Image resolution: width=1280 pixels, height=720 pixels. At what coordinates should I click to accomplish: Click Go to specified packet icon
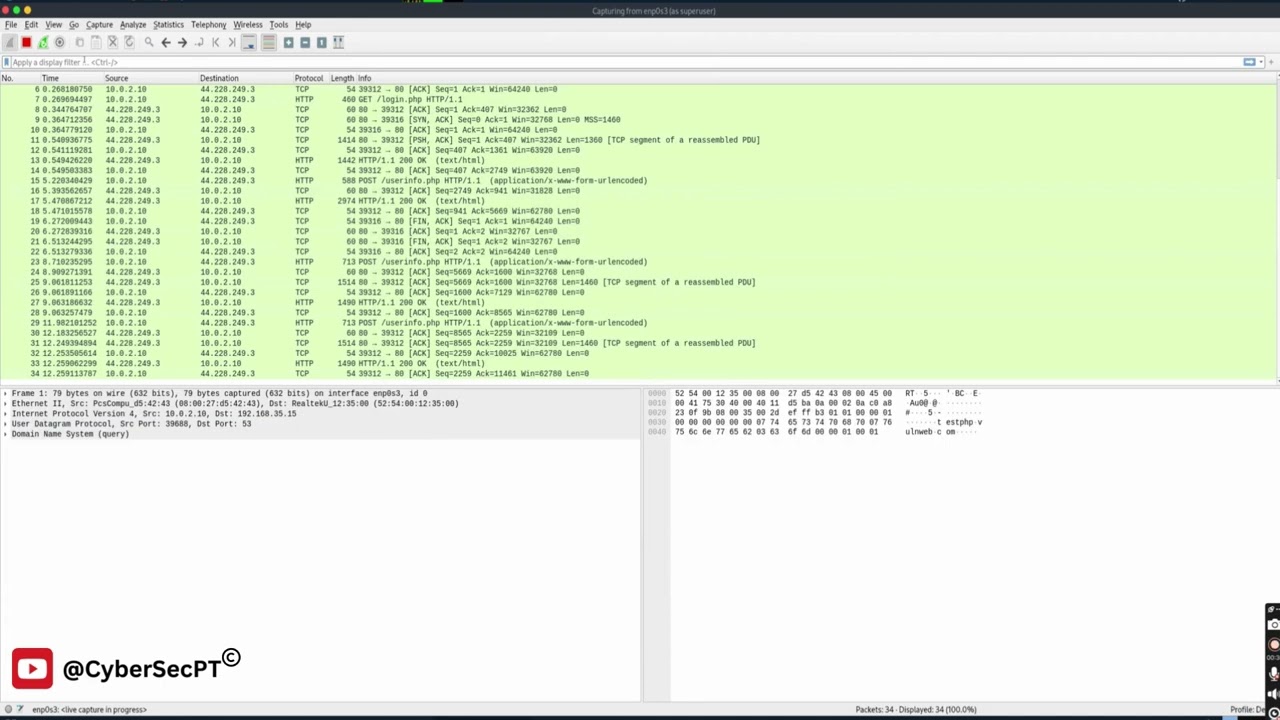coord(199,42)
